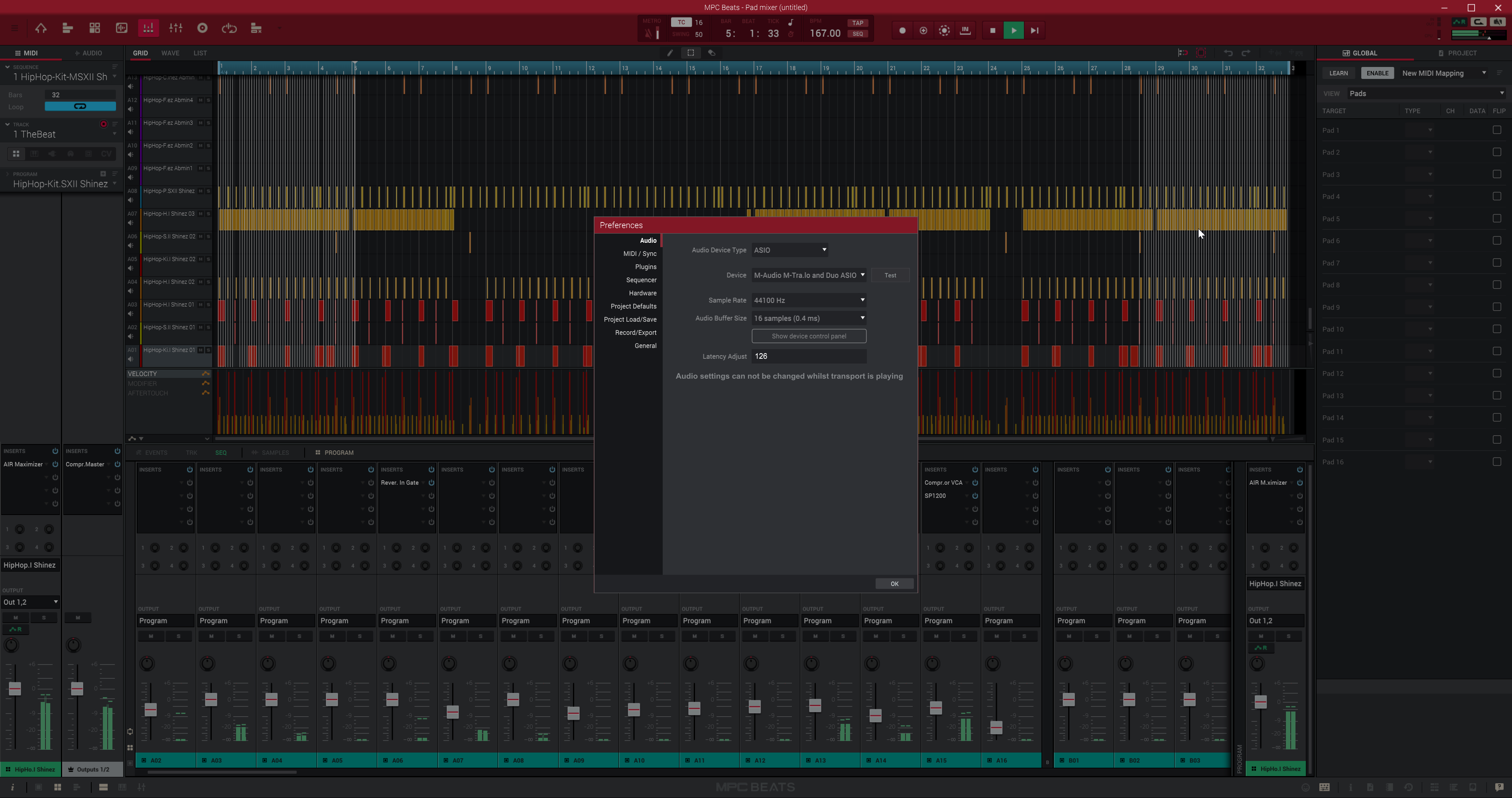Click the Test audio device button
Viewport: 1512px width, 798px height.
[890, 275]
